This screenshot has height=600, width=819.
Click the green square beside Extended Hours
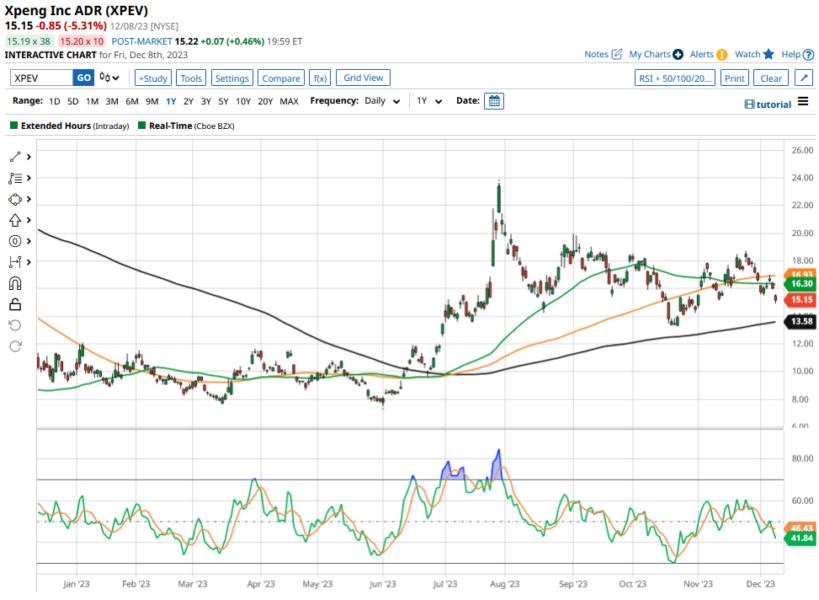point(14,125)
